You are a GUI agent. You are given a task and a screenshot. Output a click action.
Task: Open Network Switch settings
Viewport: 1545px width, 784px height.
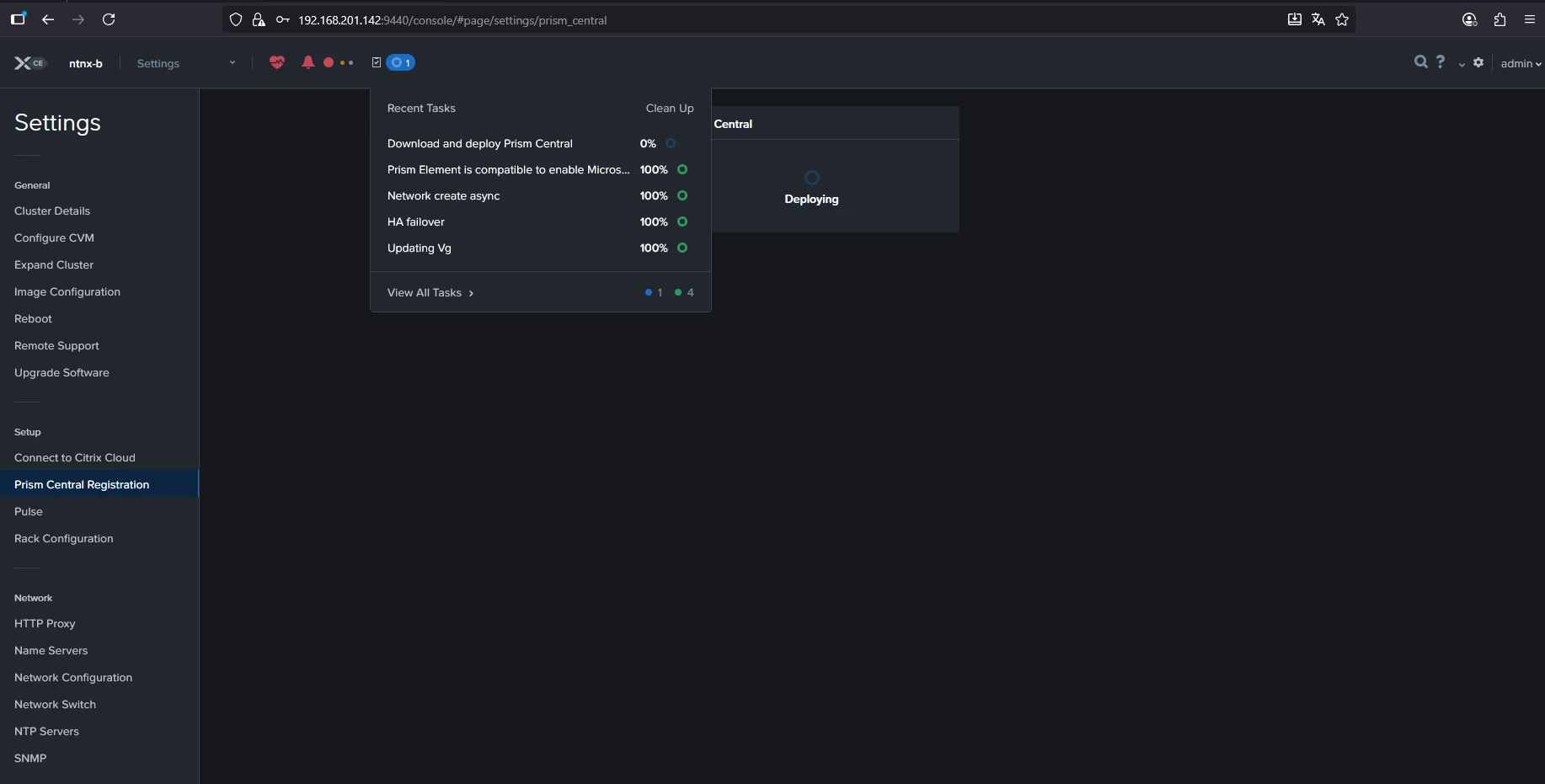coord(55,704)
